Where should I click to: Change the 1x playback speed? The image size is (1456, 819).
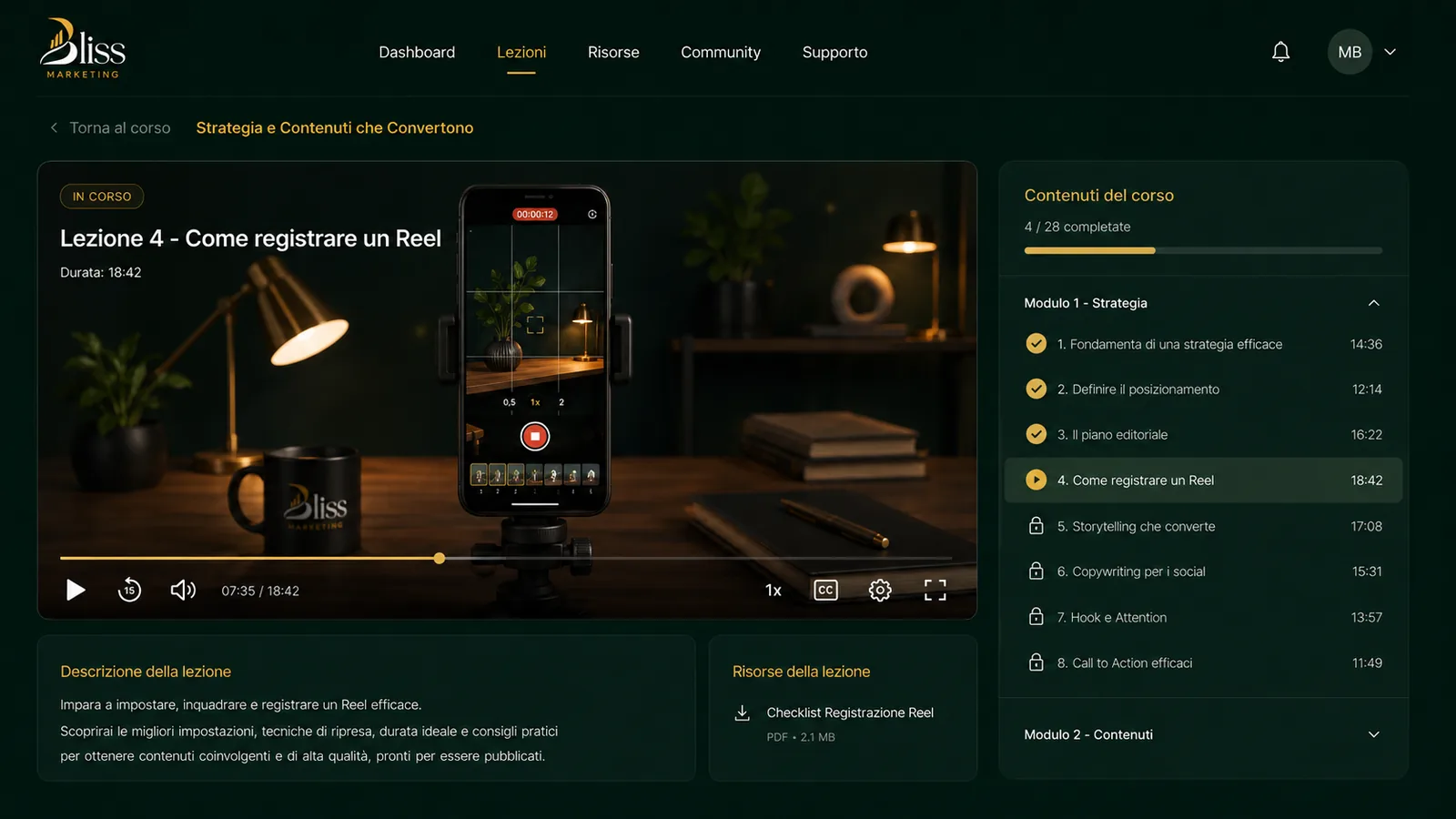773,591
